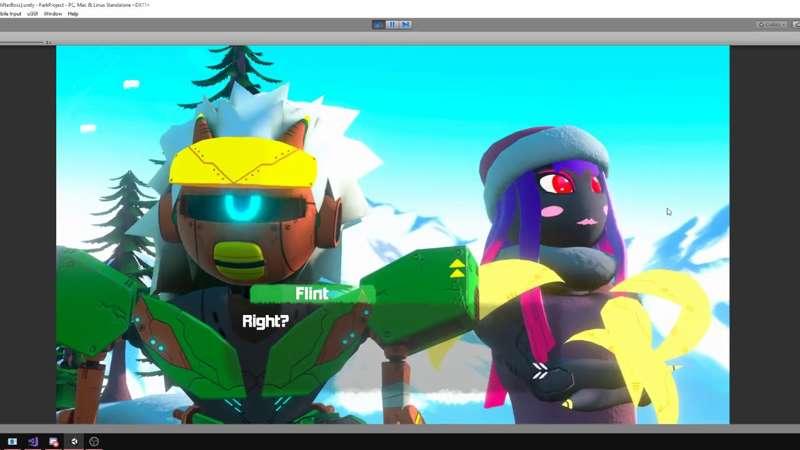
Task: Click the cloud button beside Collab
Action: pos(795,24)
